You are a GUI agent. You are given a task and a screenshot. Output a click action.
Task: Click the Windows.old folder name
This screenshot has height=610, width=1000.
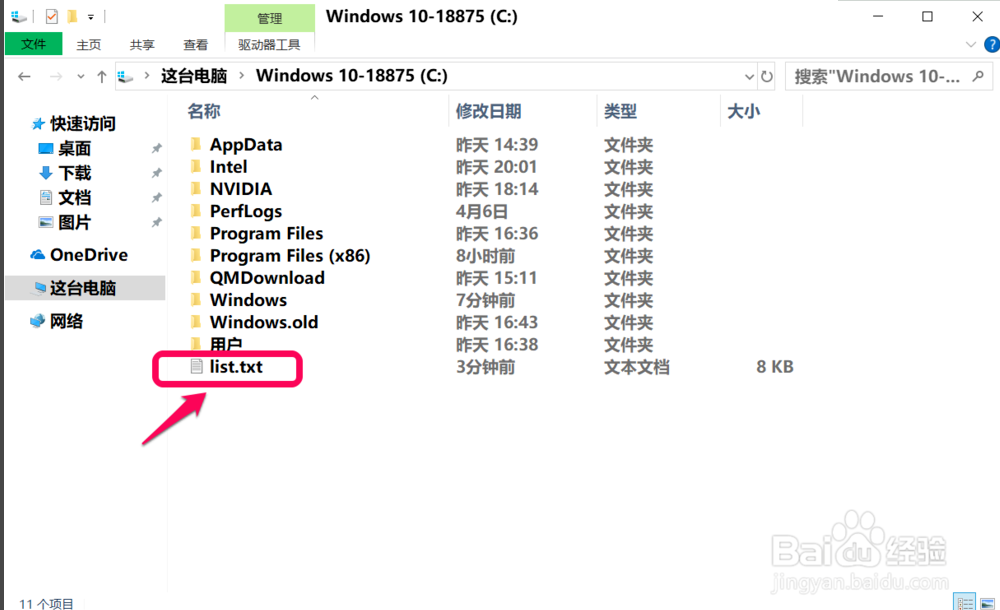tap(264, 322)
